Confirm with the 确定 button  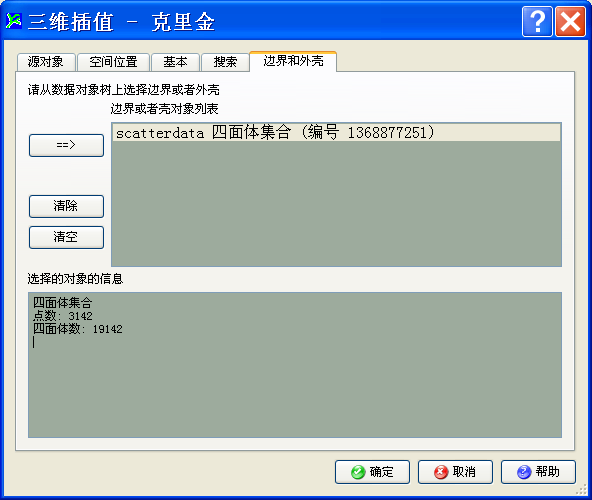372,472
